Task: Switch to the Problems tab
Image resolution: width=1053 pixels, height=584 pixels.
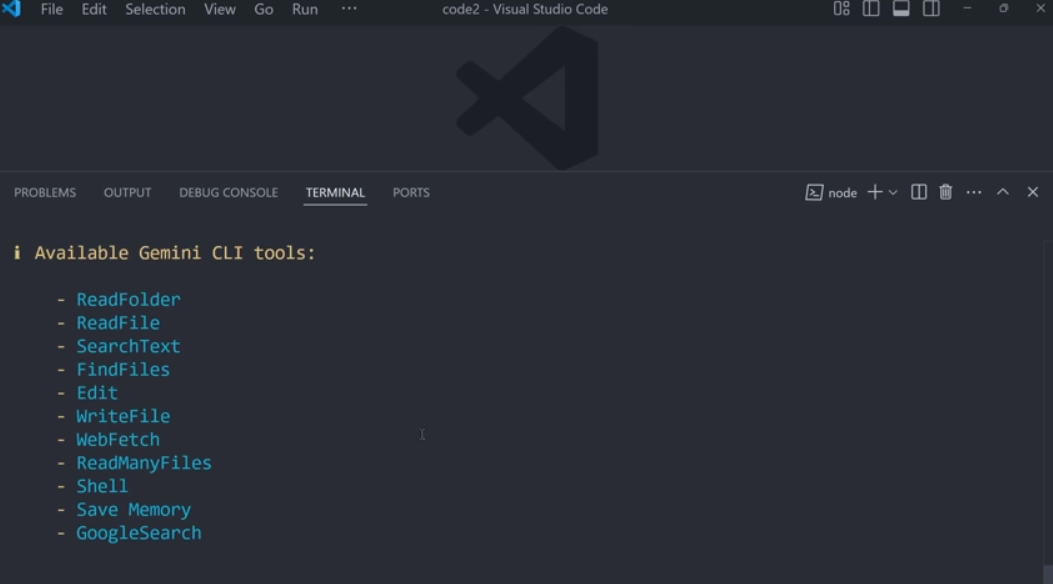Action: (45, 193)
